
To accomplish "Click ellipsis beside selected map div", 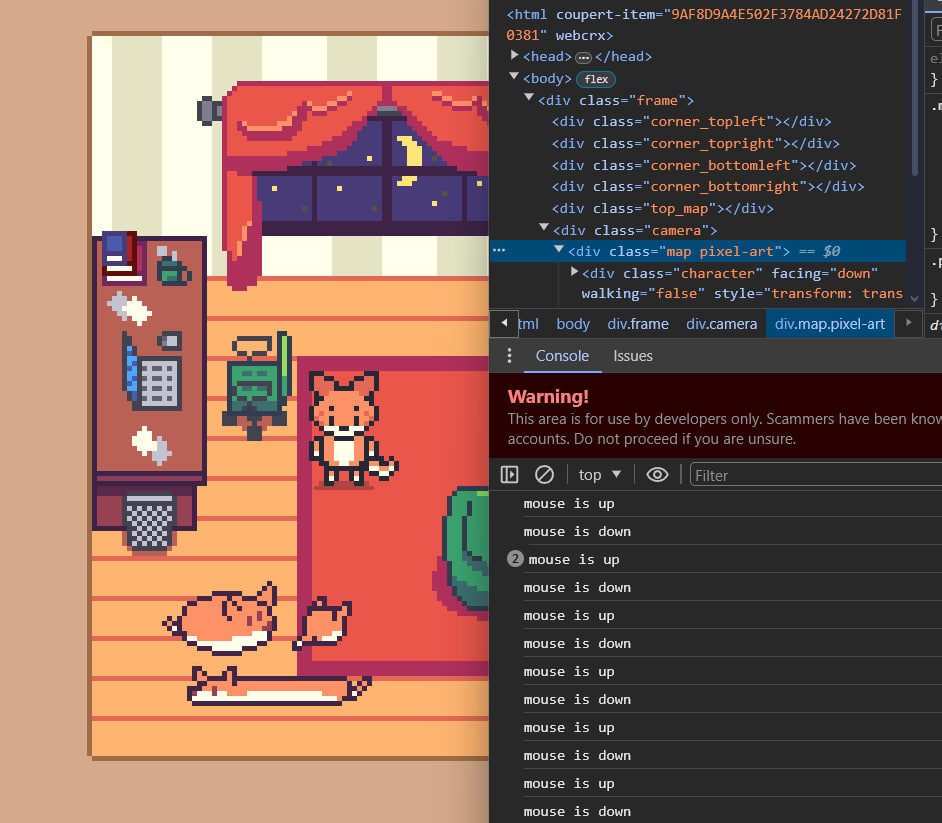I will (499, 251).
